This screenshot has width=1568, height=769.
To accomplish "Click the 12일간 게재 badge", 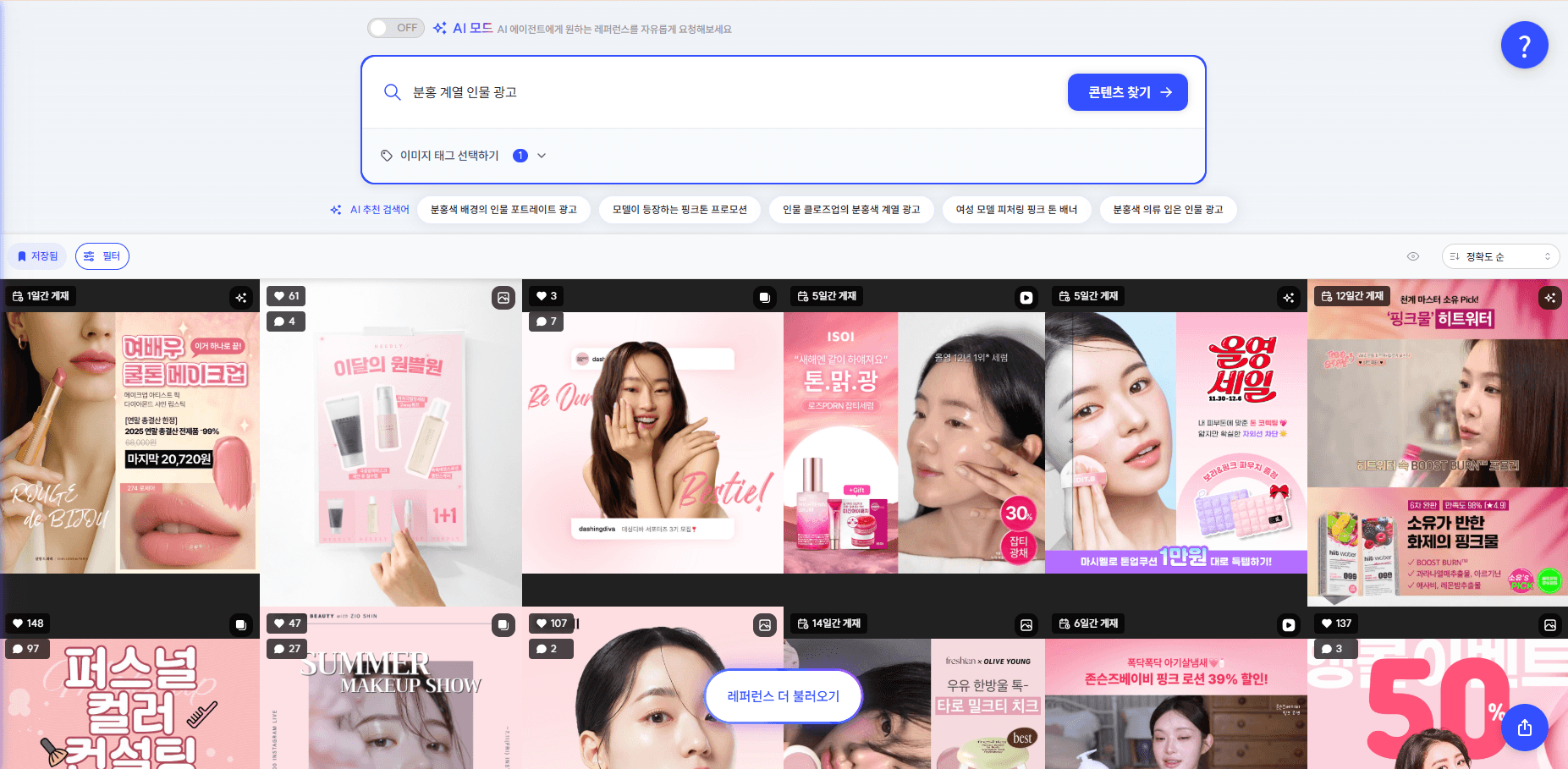I will [1352, 296].
